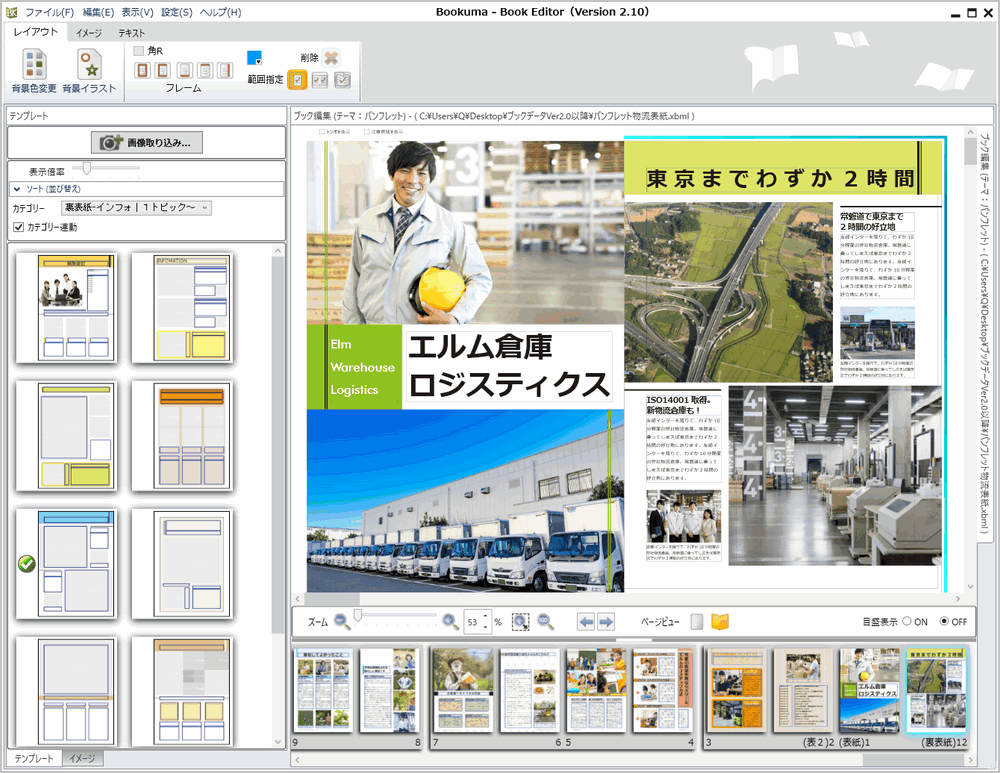Click the previous page left arrow
The height and width of the screenshot is (773, 1000).
586,622
